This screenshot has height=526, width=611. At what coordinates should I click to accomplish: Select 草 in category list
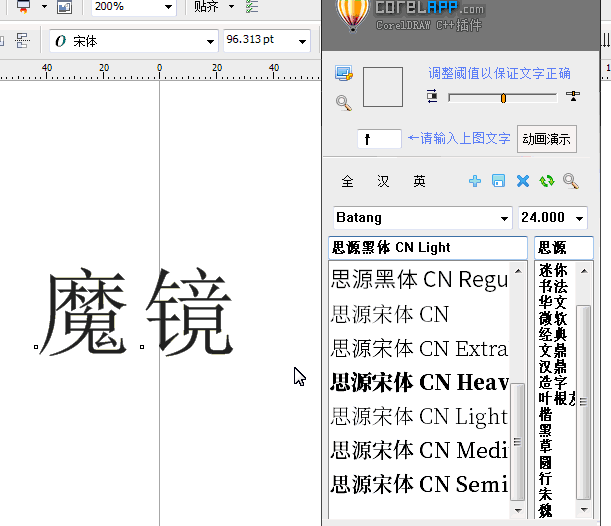click(546, 447)
